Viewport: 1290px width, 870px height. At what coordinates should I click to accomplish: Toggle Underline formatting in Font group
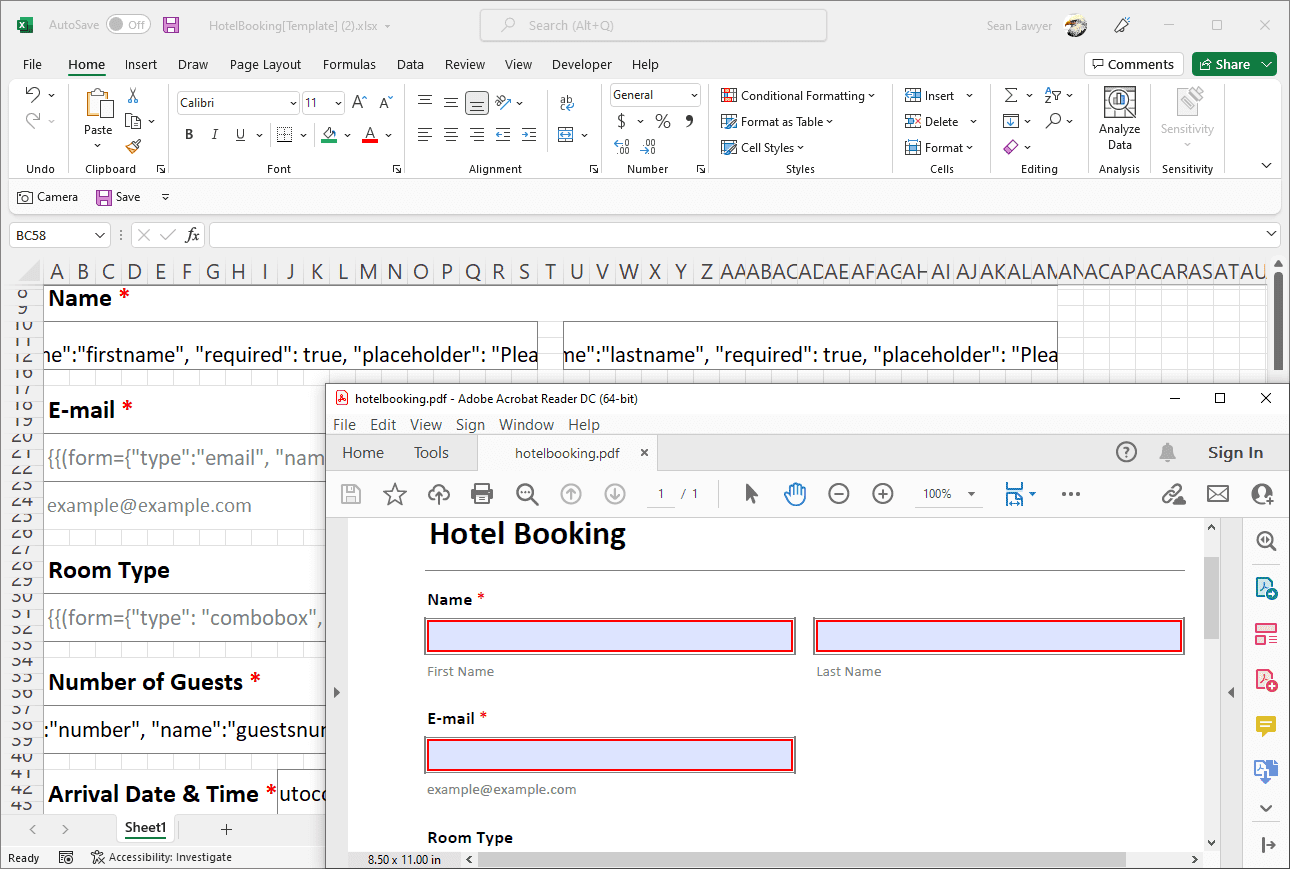point(240,135)
